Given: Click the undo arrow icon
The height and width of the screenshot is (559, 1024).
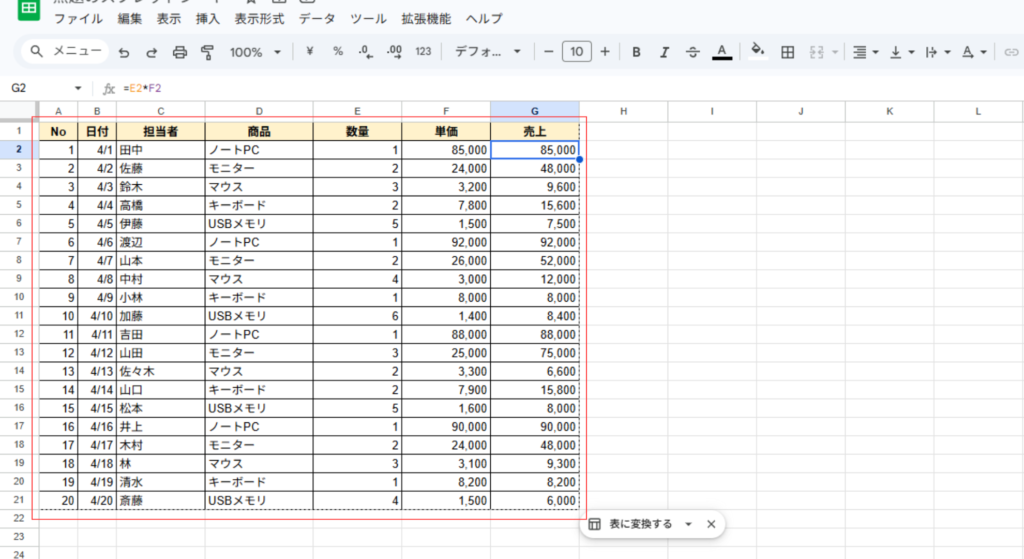Looking at the screenshot, I should pyautogui.click(x=124, y=52).
